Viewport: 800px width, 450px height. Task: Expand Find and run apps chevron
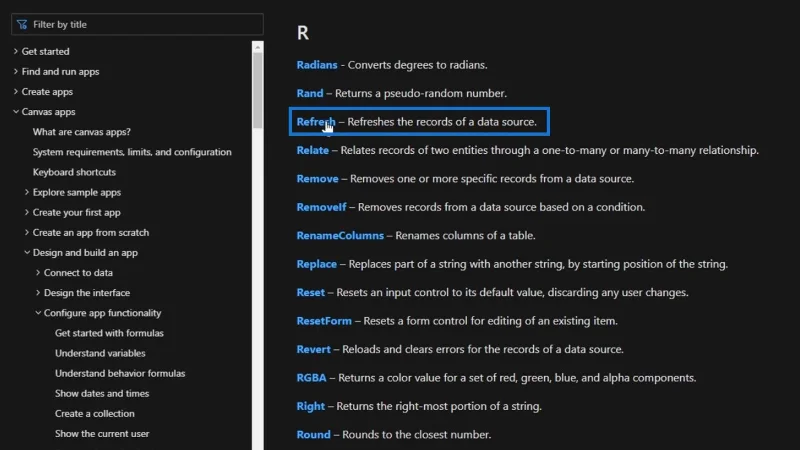[x=16, y=71]
